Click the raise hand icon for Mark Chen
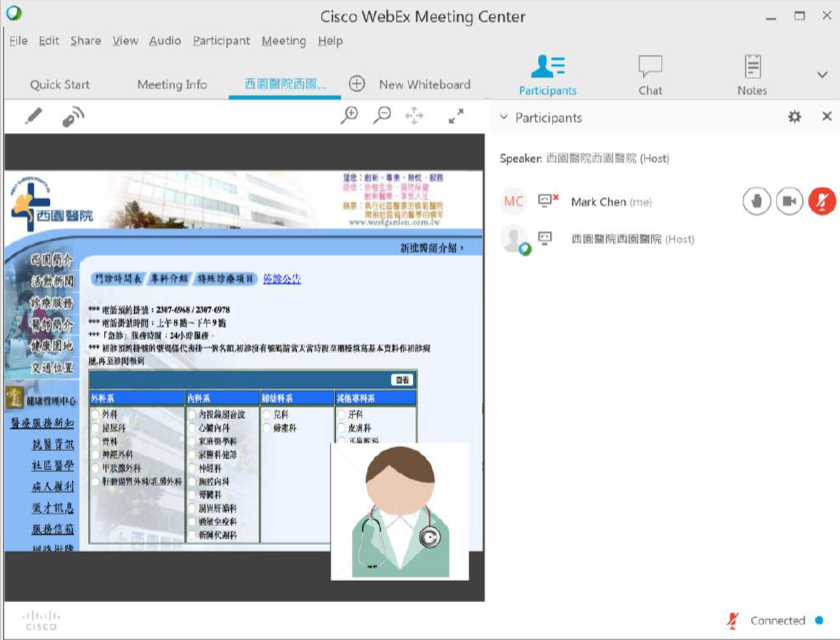 [756, 201]
